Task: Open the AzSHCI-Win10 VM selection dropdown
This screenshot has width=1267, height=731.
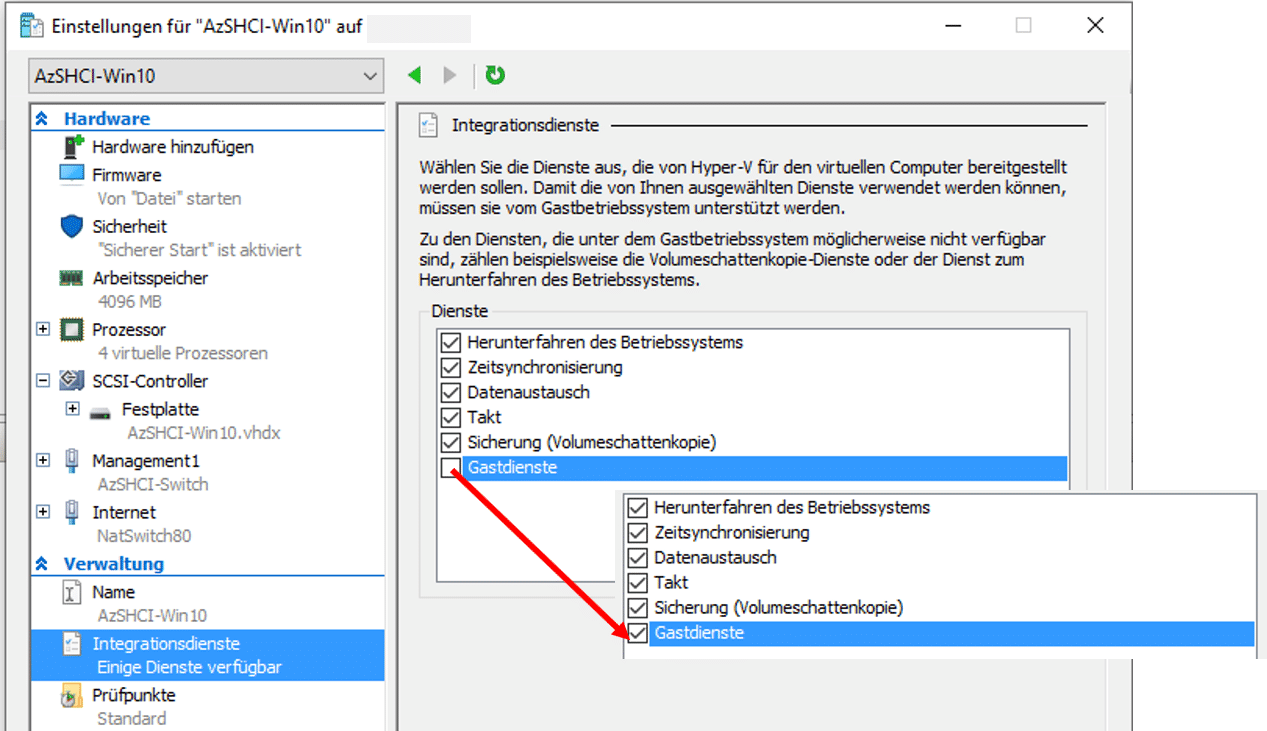Action: tap(206, 76)
